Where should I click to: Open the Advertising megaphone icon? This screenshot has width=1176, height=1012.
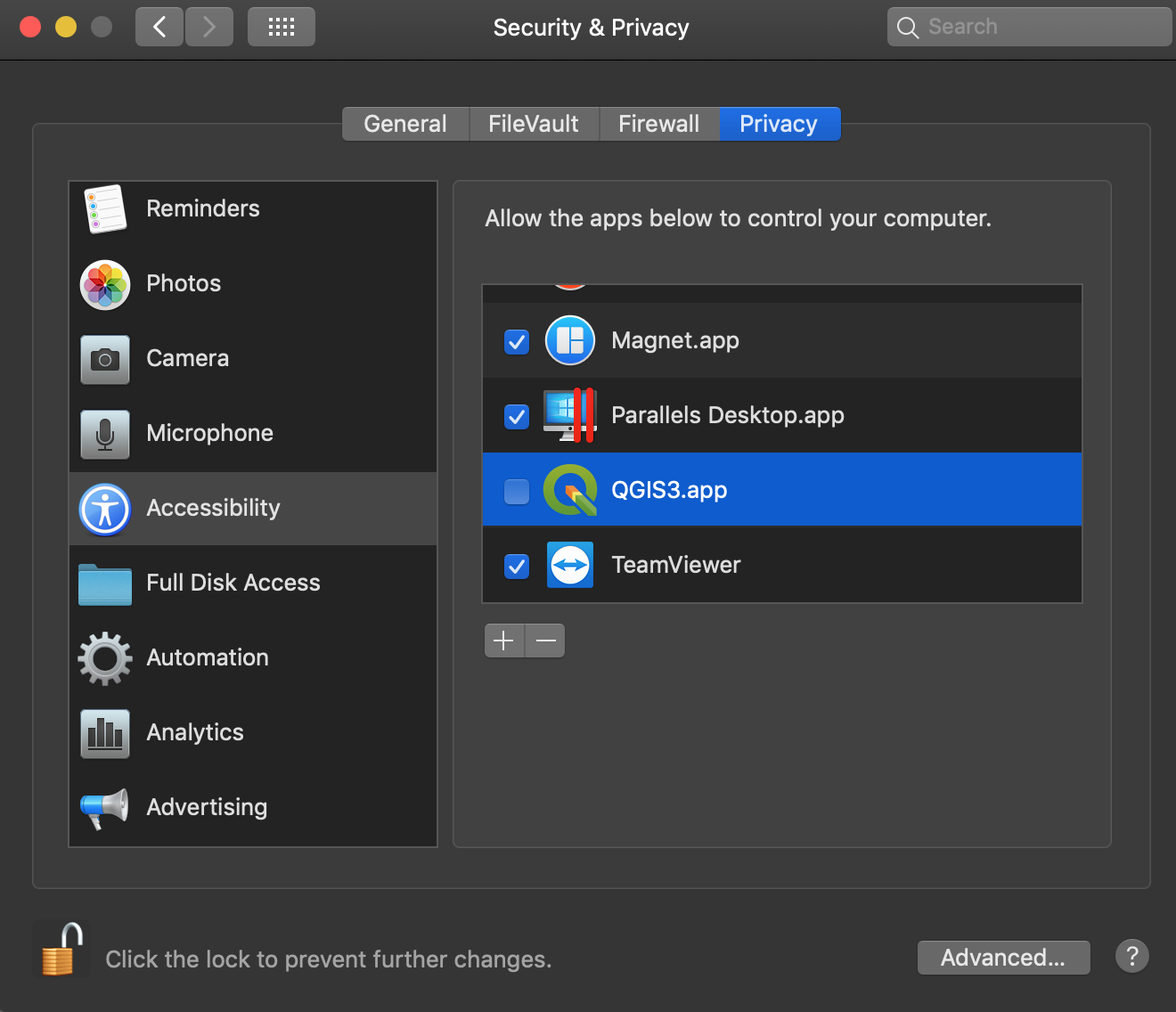(x=104, y=807)
